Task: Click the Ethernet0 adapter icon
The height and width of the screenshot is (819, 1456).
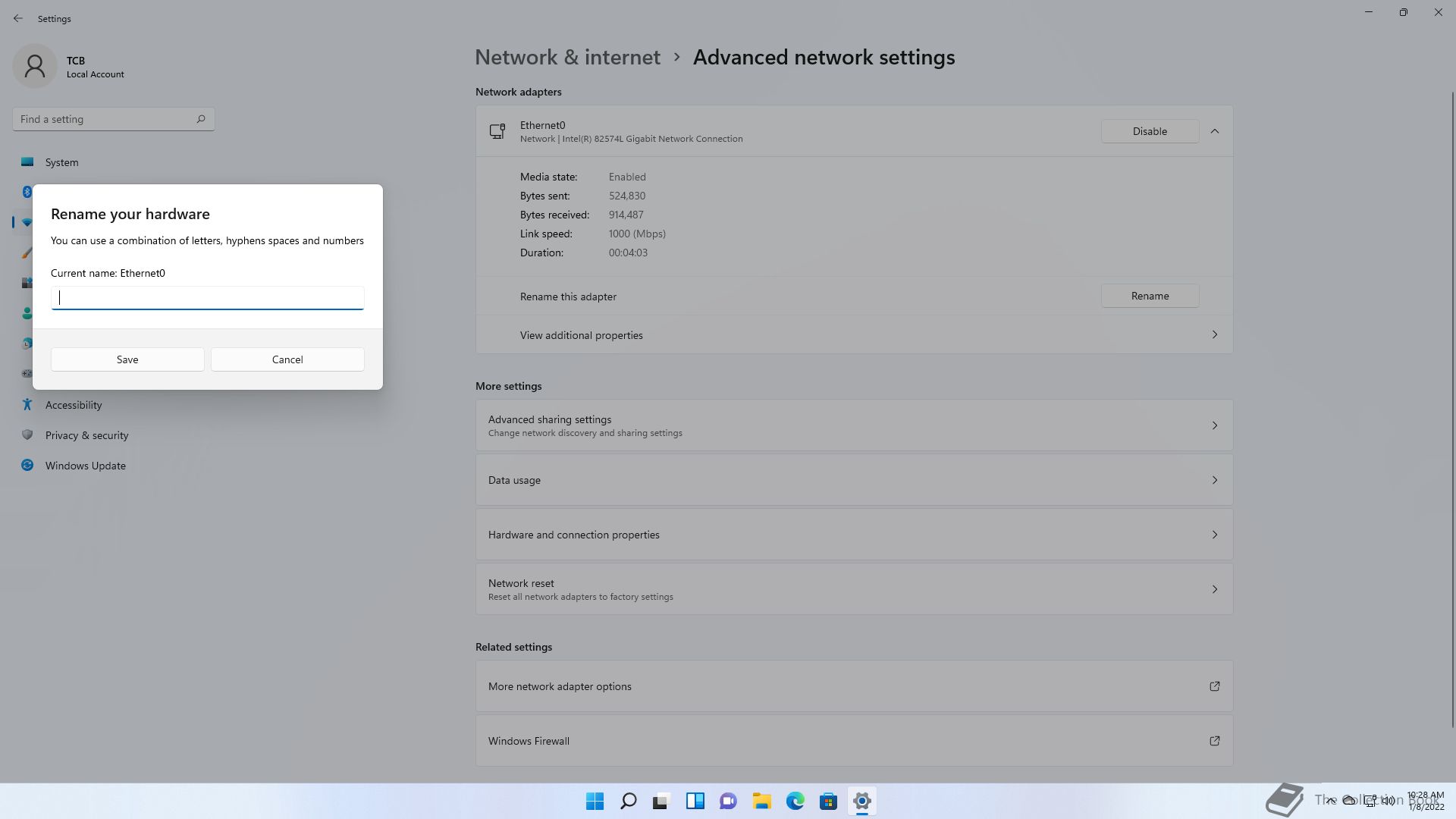Action: click(497, 131)
